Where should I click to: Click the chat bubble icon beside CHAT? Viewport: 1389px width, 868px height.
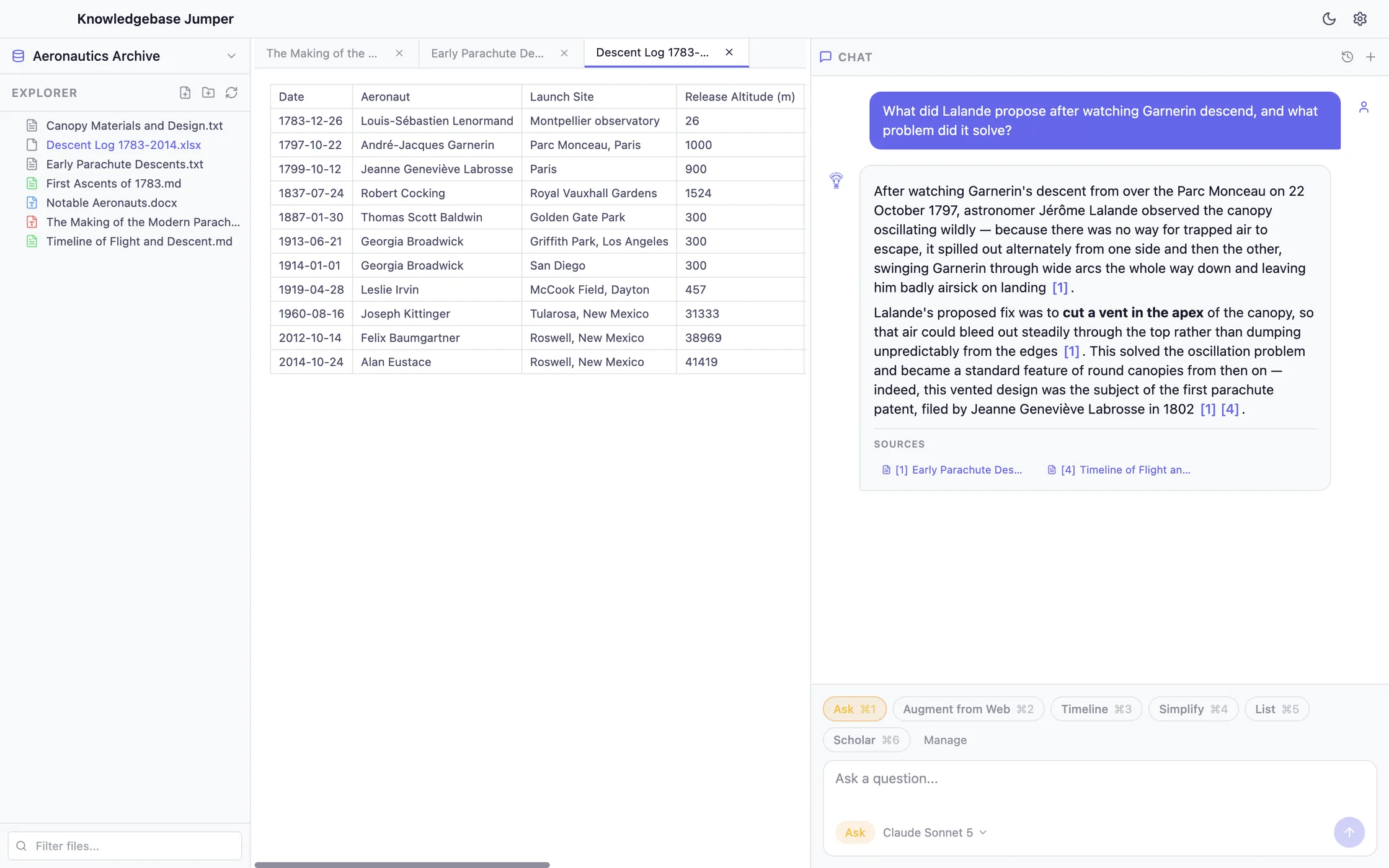point(825,57)
